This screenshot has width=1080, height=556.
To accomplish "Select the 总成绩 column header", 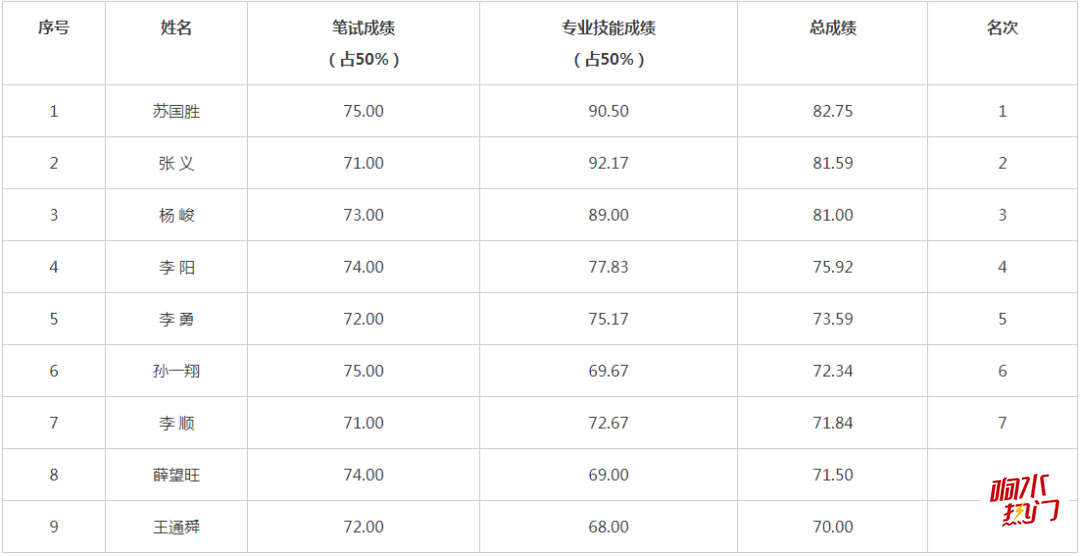I will click(833, 28).
